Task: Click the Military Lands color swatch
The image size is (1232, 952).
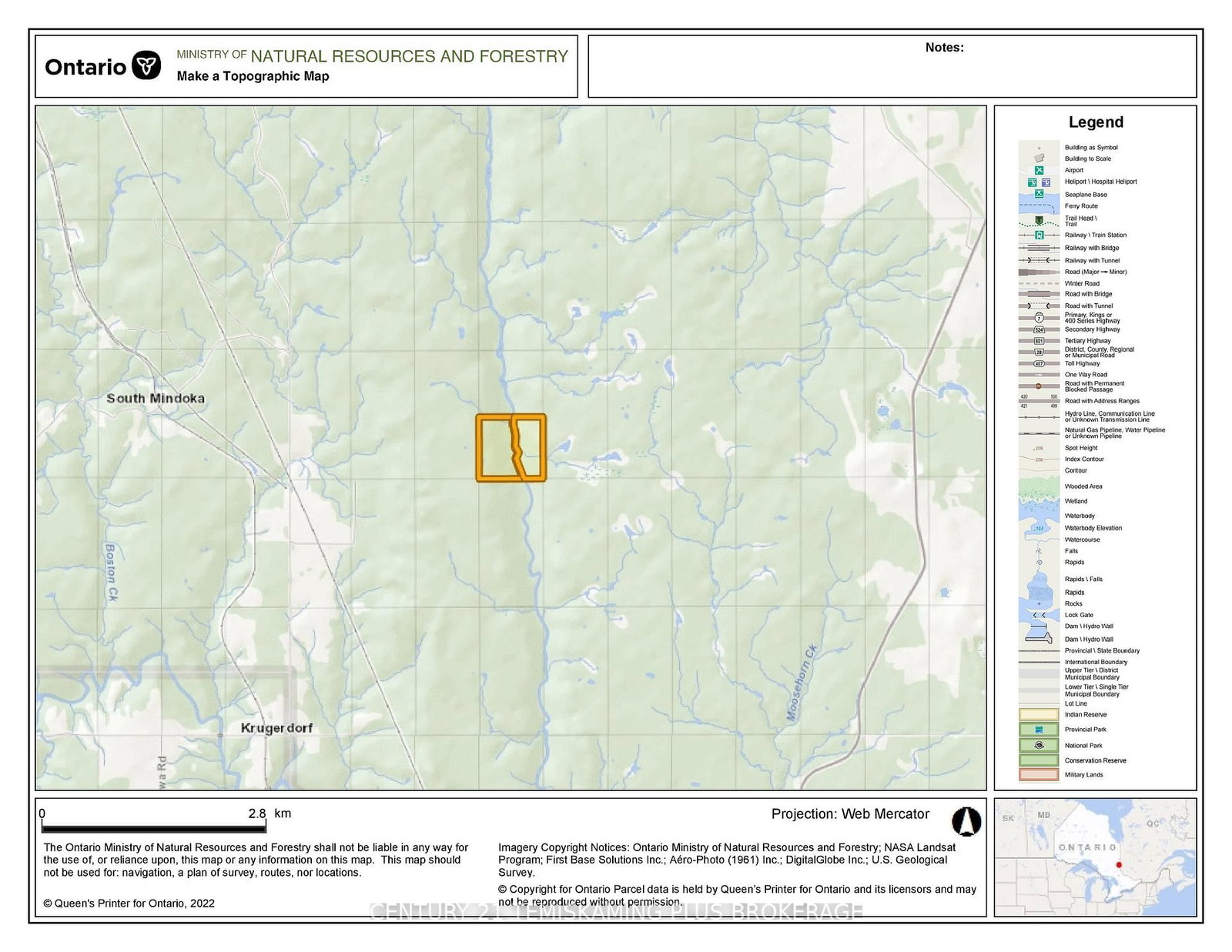Action: pos(1039,774)
